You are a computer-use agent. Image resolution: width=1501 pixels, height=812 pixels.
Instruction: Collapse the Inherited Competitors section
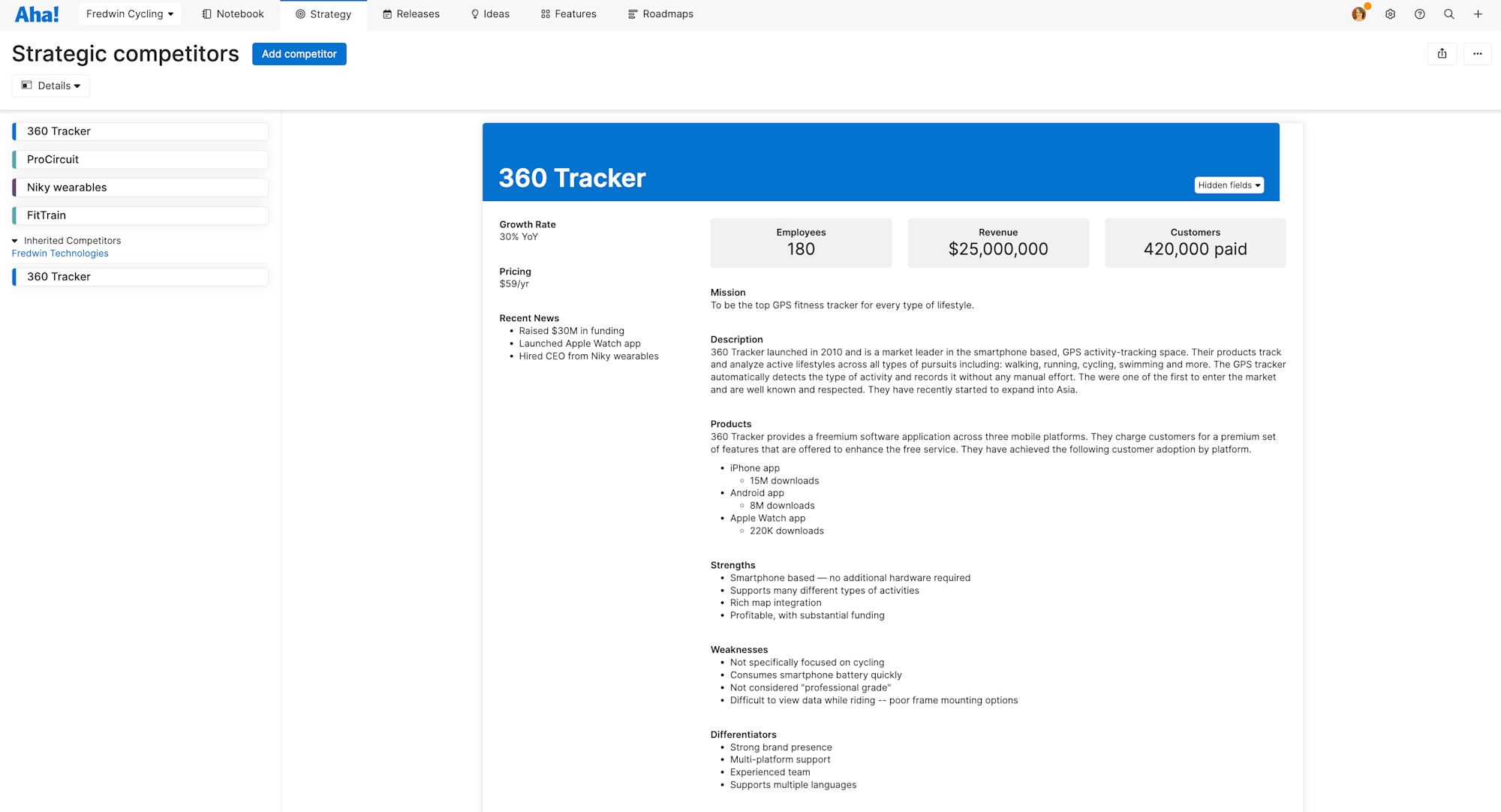pos(14,240)
